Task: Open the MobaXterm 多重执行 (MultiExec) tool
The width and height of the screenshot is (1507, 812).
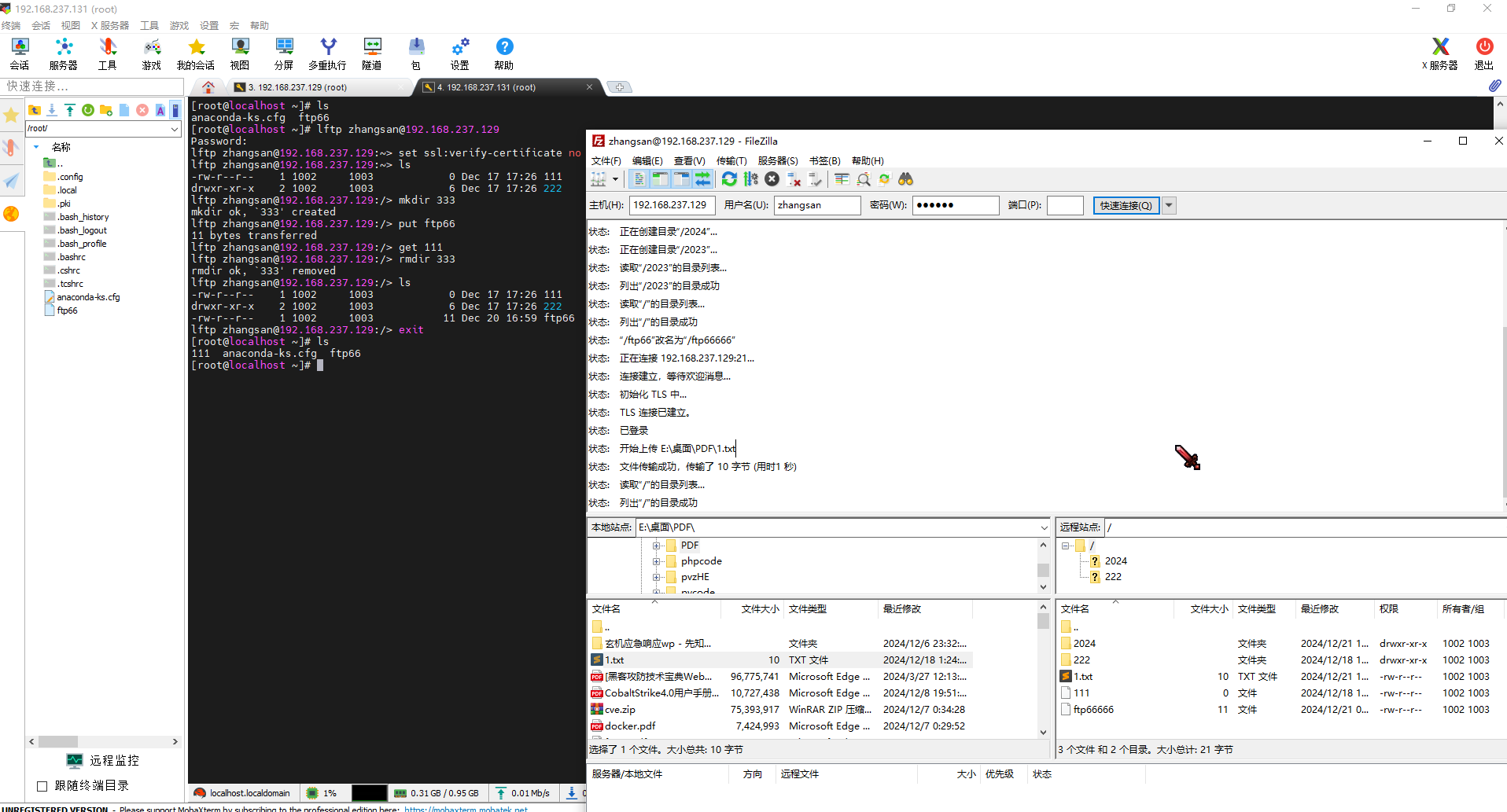Action: [x=327, y=53]
